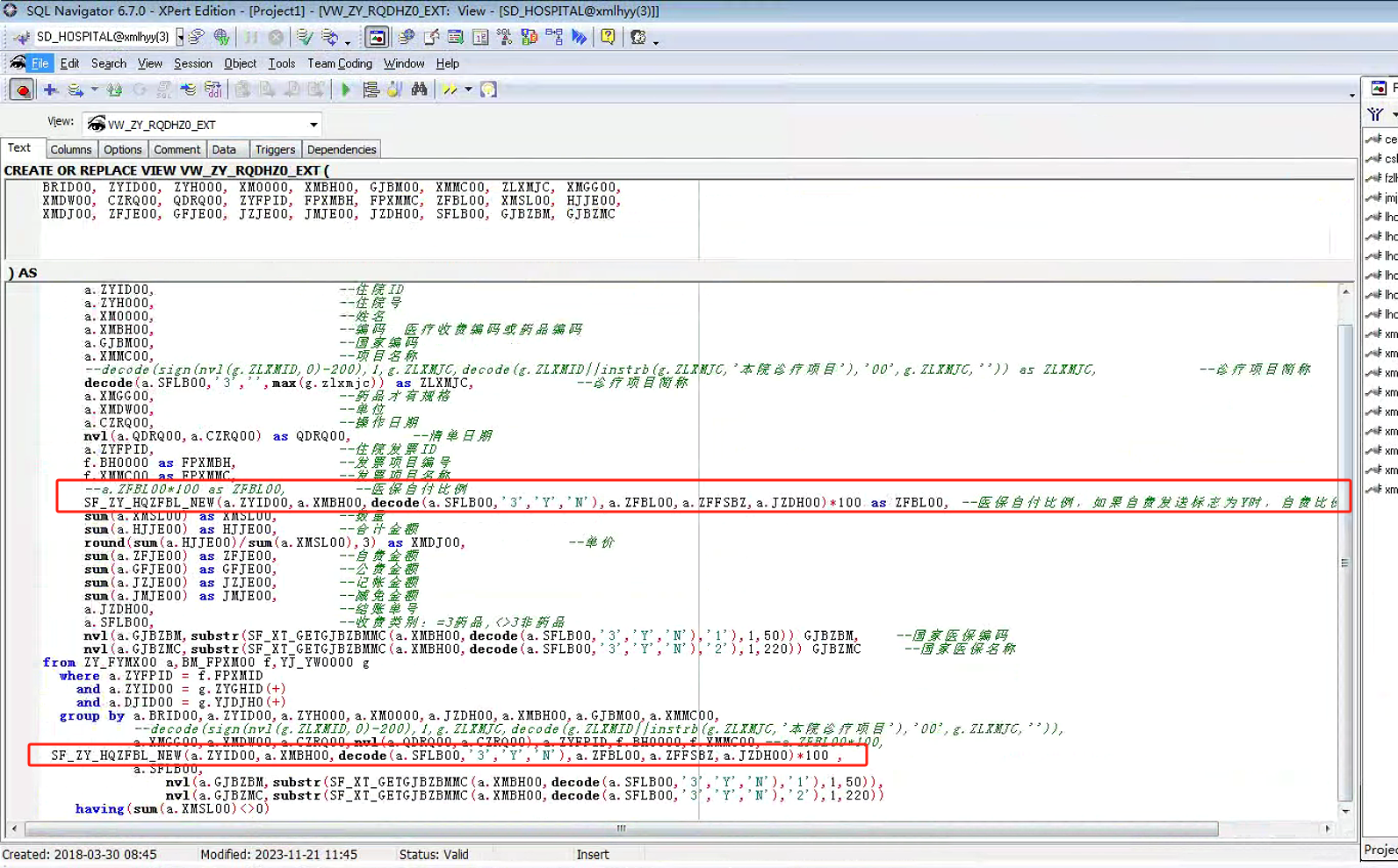The width and height of the screenshot is (1398, 868).
Task: Click the green Execute play icon
Action: pyautogui.click(x=345, y=90)
